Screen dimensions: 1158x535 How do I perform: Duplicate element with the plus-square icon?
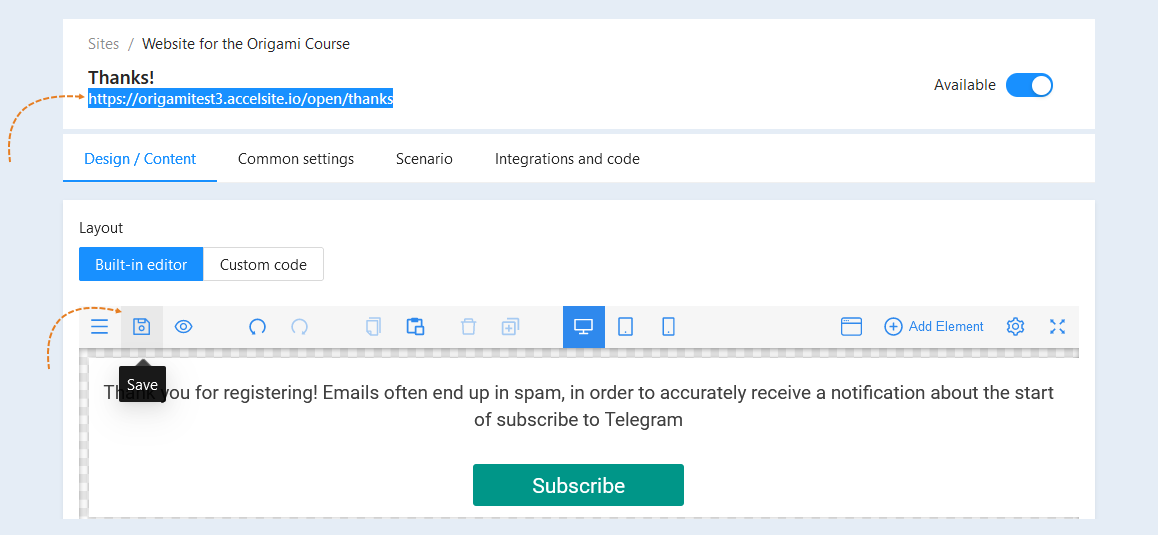pyautogui.click(x=510, y=327)
